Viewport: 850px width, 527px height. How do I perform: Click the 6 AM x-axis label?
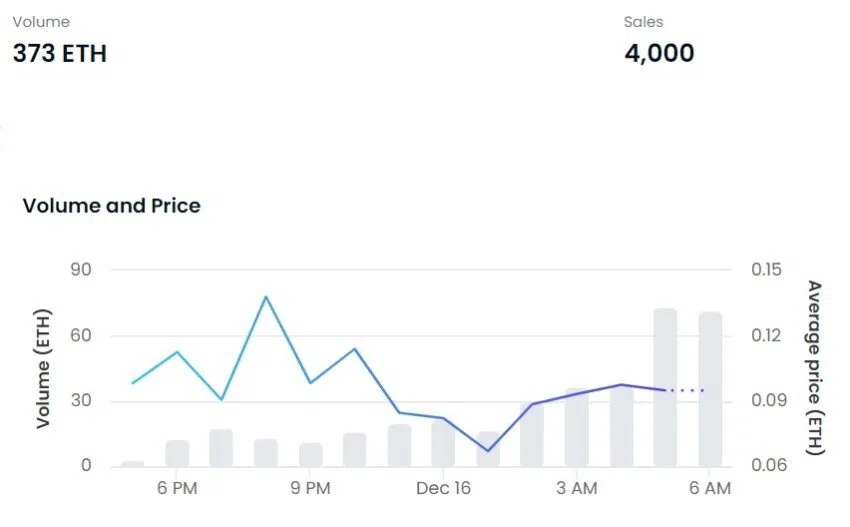tap(710, 488)
